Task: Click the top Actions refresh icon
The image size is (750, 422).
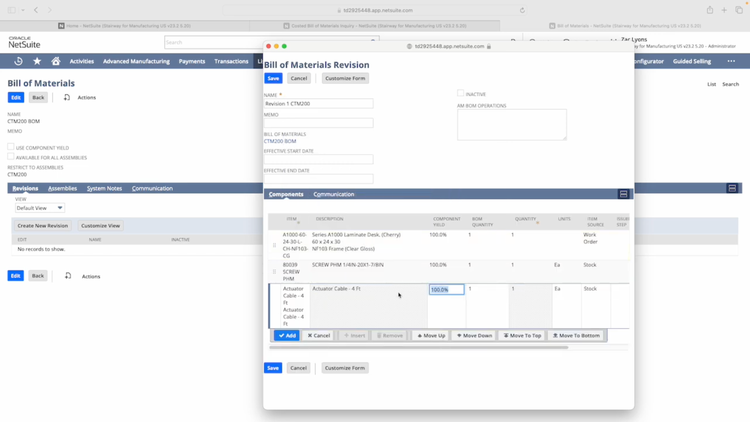Action: coord(66,98)
